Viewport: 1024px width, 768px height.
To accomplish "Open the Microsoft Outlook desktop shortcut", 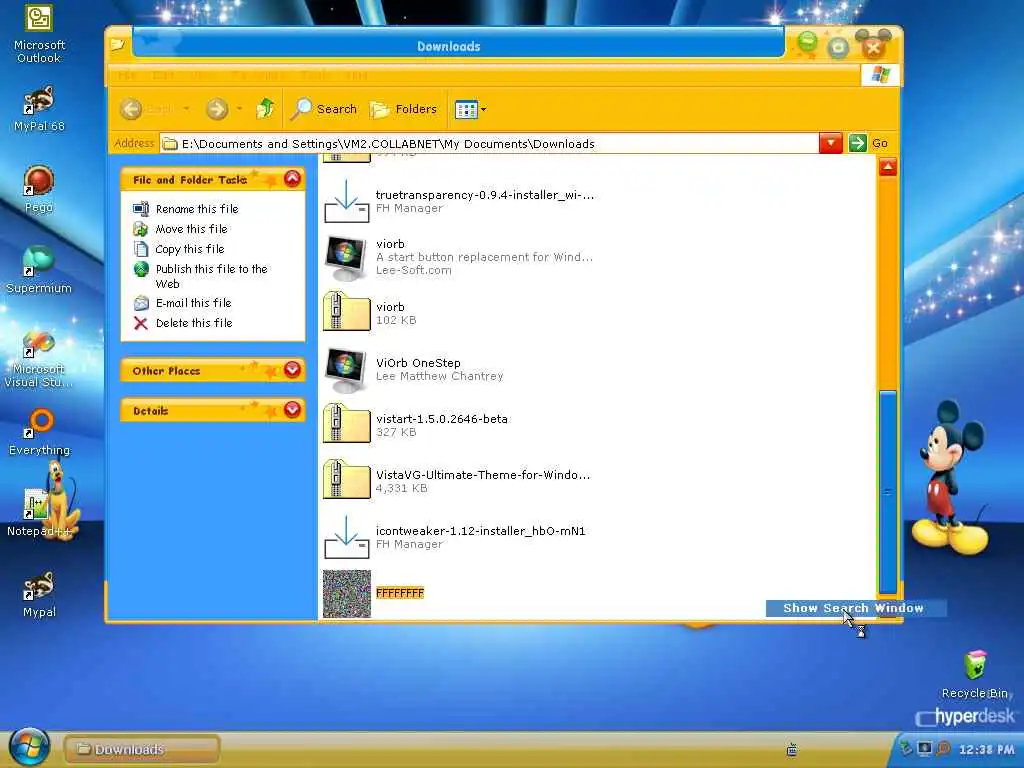I will tap(39, 34).
